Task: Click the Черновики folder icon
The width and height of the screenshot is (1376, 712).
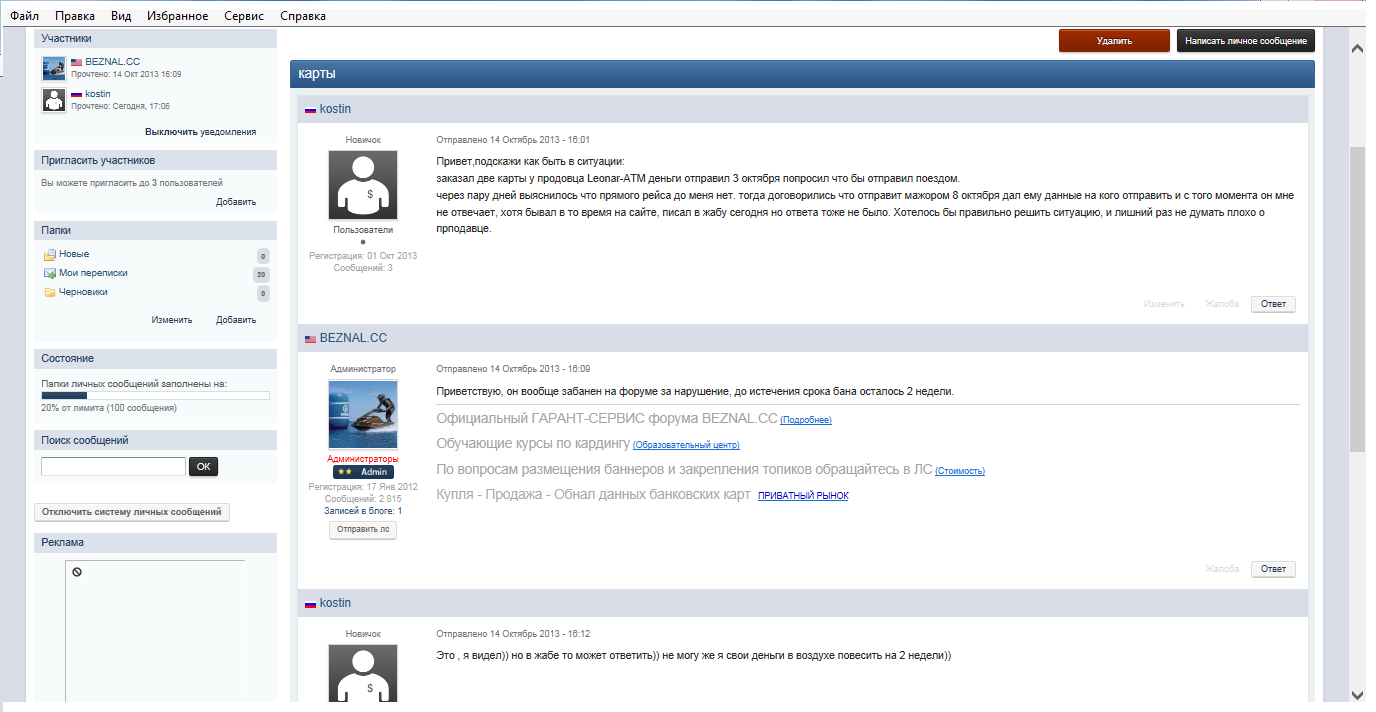Action: [x=49, y=292]
